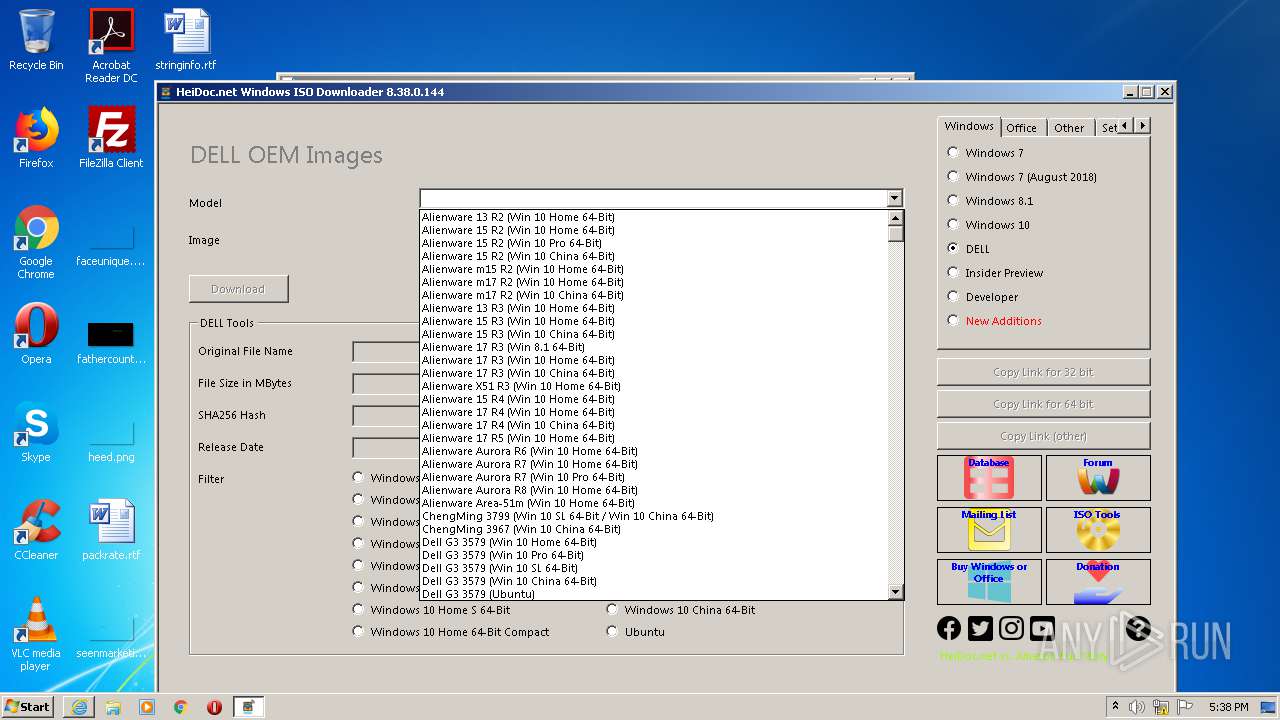
Task: Select the Windows 10 radio button
Action: coord(953,225)
